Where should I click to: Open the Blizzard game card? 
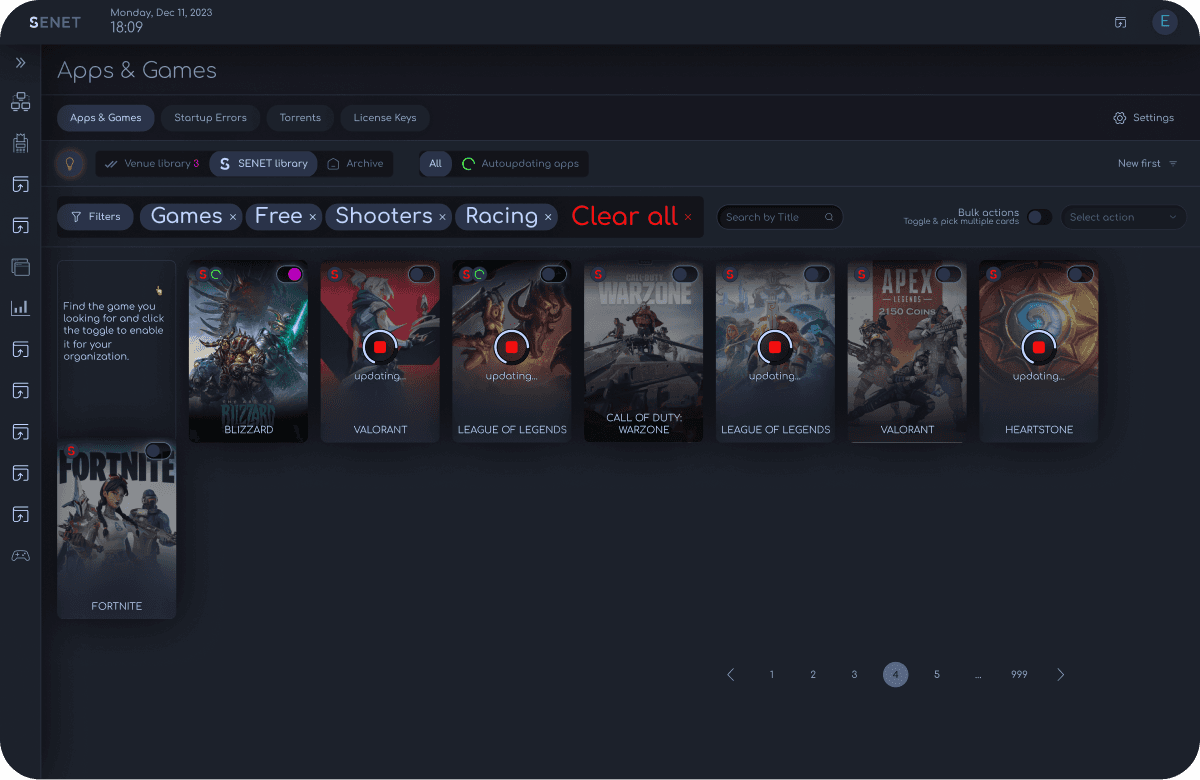248,351
